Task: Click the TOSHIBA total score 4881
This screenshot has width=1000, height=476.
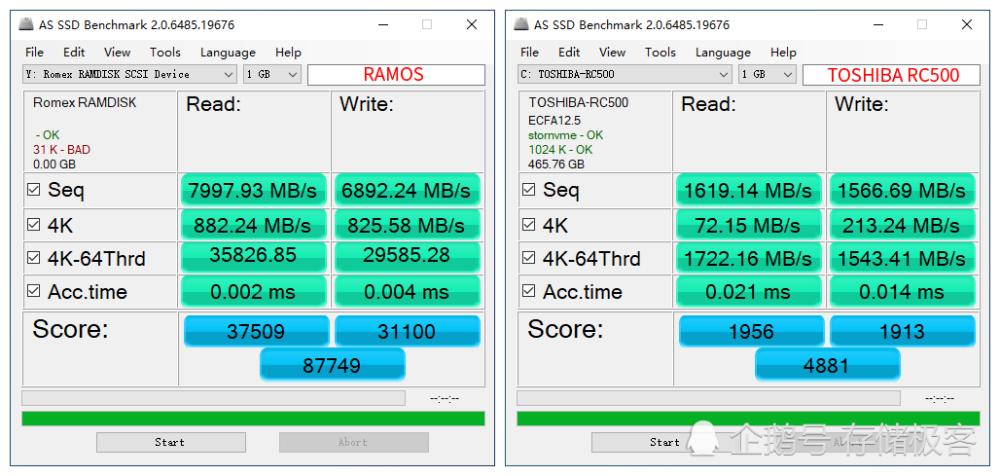Action: [828, 364]
